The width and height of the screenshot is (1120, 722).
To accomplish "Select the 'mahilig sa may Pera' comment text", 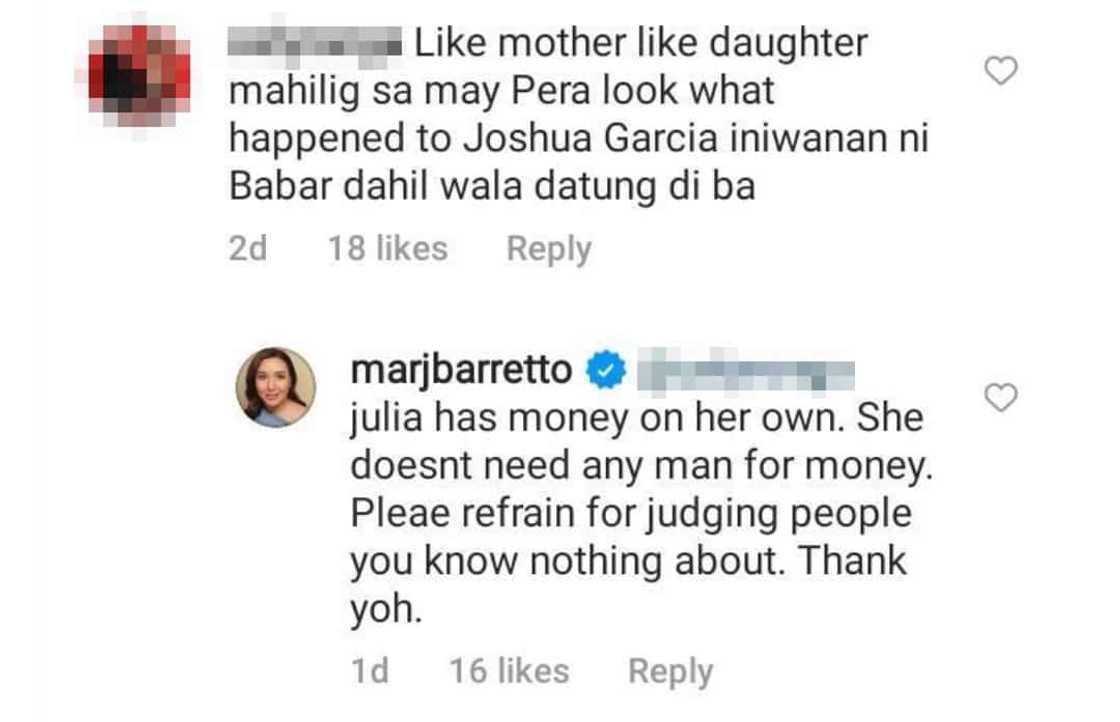I will [x=502, y=92].
